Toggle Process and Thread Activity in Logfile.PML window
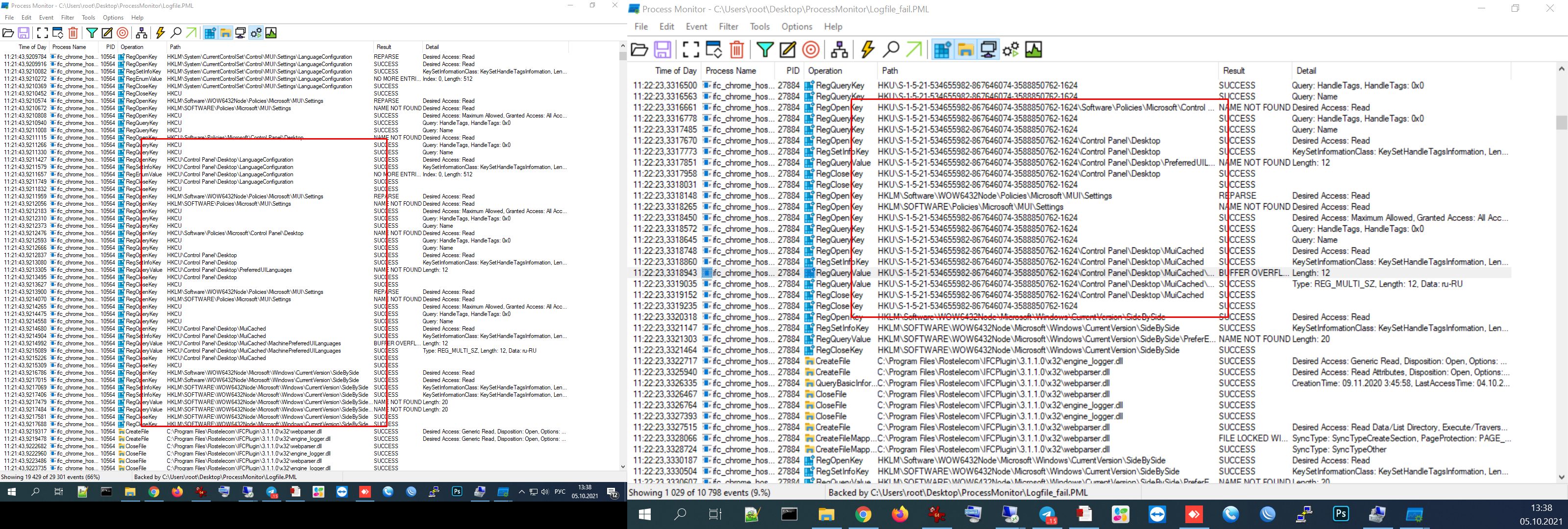Viewport: 1568px width, 529px height. point(256,33)
